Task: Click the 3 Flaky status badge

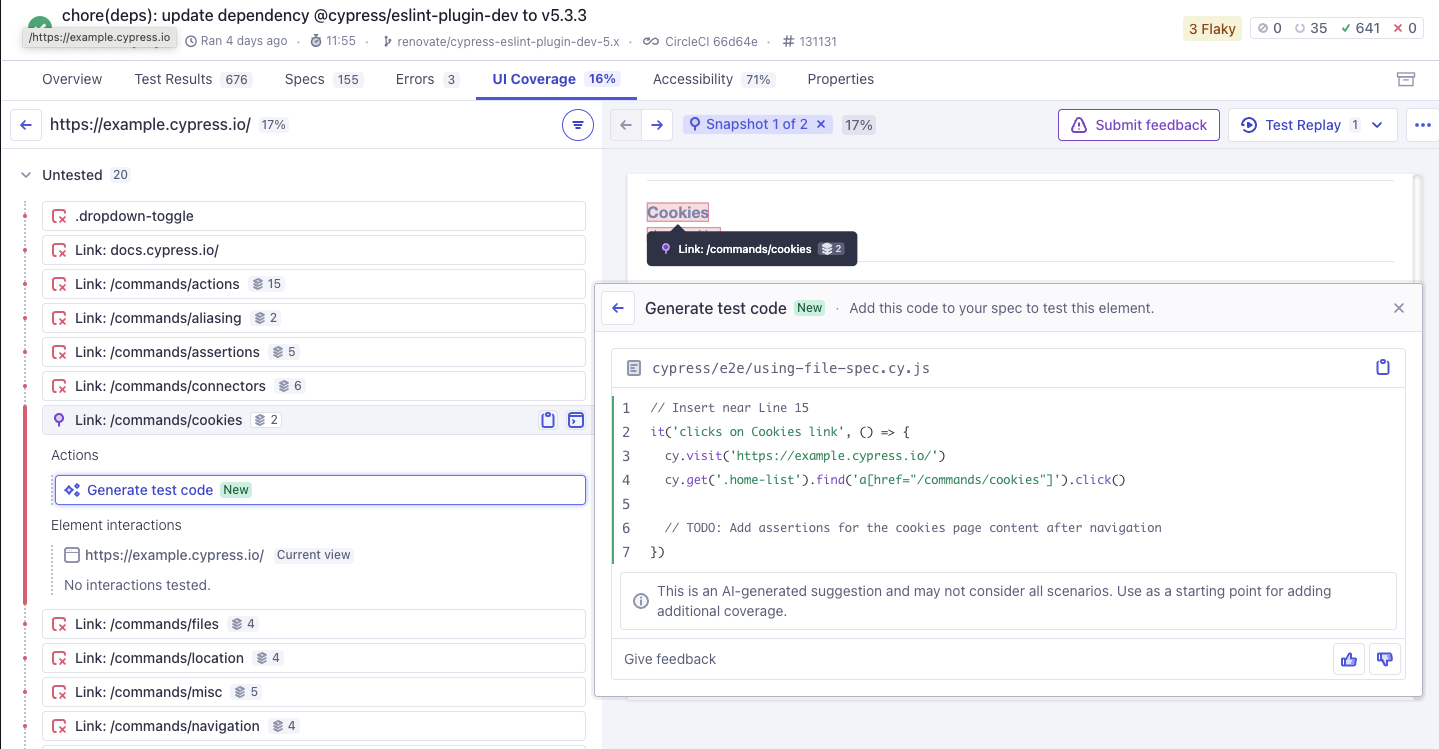Action: [1212, 29]
